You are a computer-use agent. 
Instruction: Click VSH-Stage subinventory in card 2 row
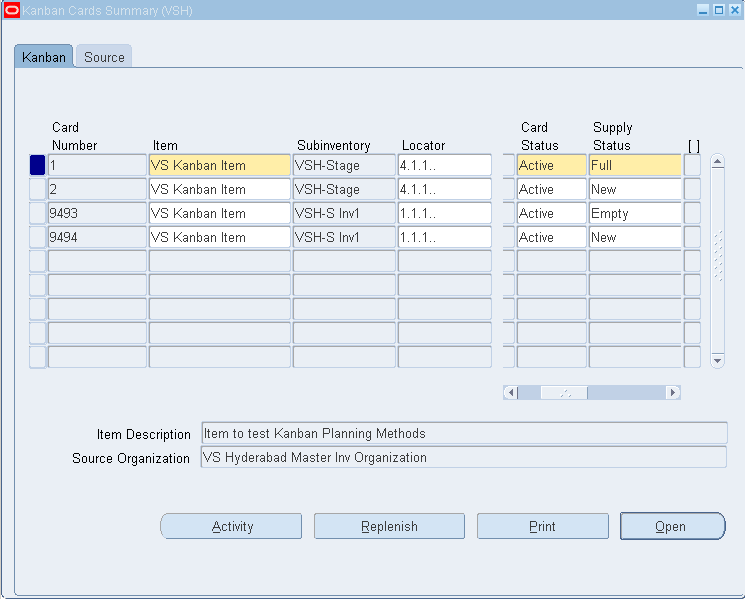click(x=344, y=189)
